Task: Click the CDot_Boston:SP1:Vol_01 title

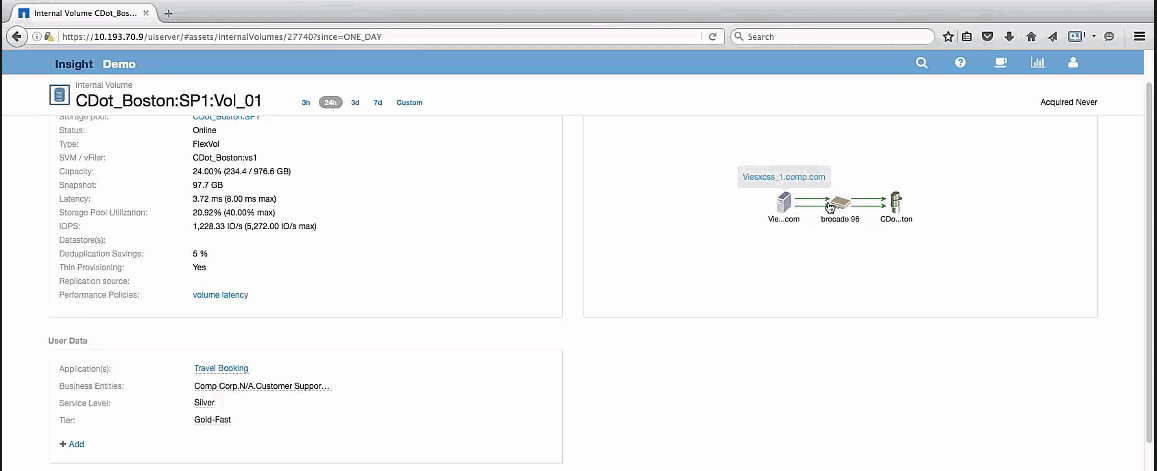Action: tap(168, 100)
